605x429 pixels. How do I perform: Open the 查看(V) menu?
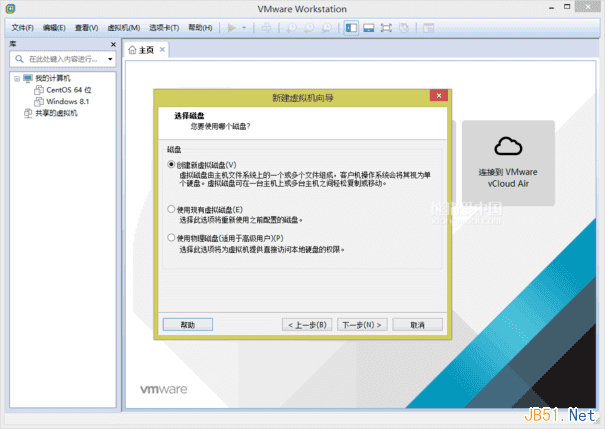[x=86, y=28]
